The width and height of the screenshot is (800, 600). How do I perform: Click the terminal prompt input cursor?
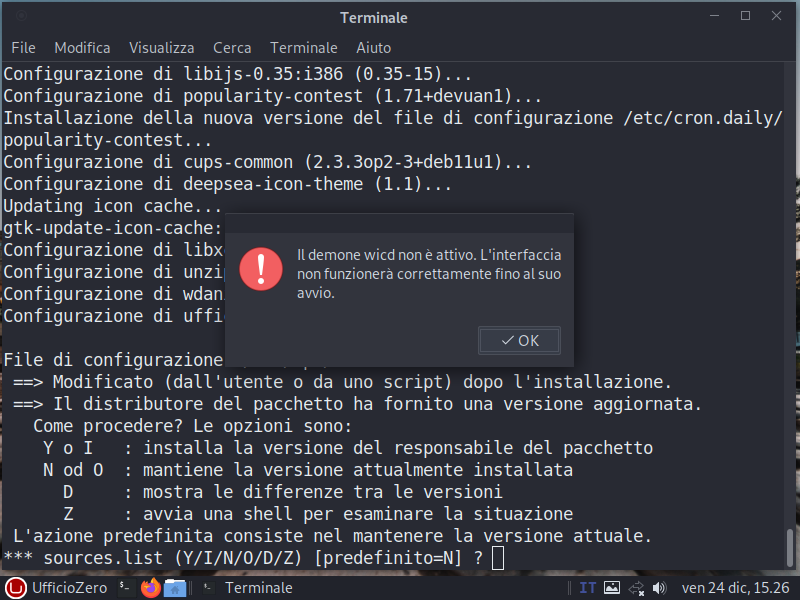click(498, 557)
